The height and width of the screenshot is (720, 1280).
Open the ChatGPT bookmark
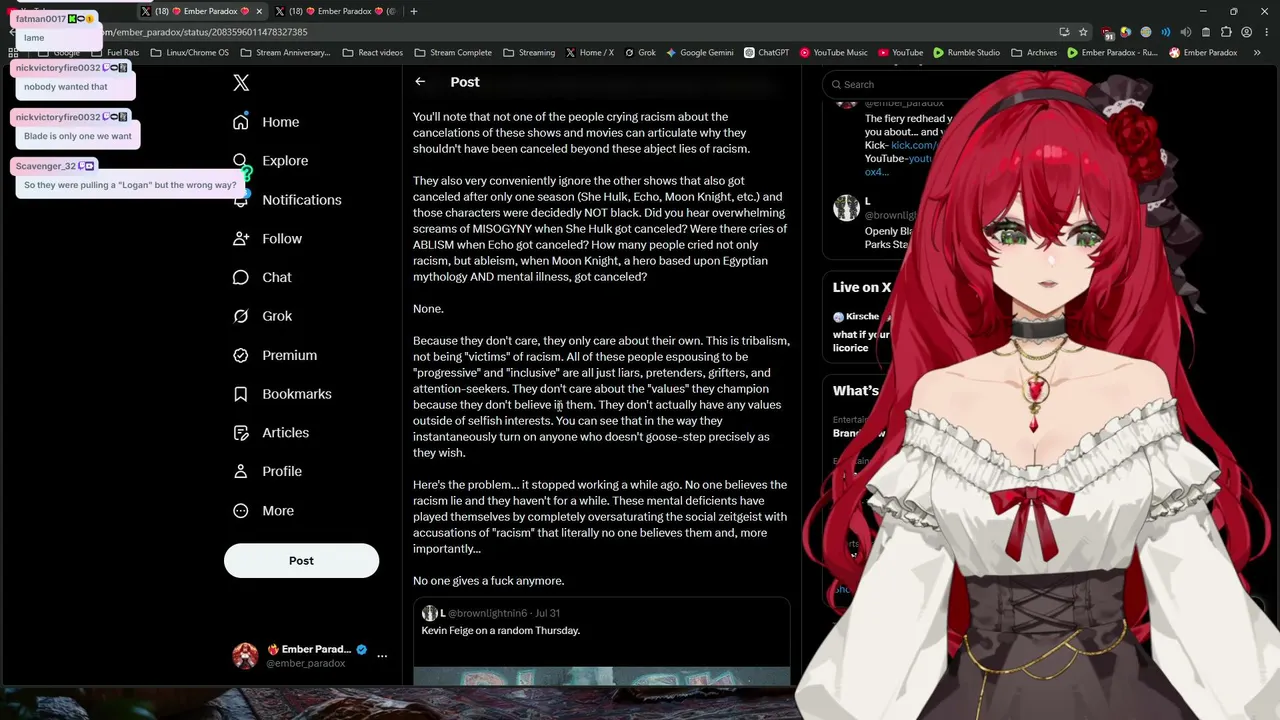[x=767, y=52]
